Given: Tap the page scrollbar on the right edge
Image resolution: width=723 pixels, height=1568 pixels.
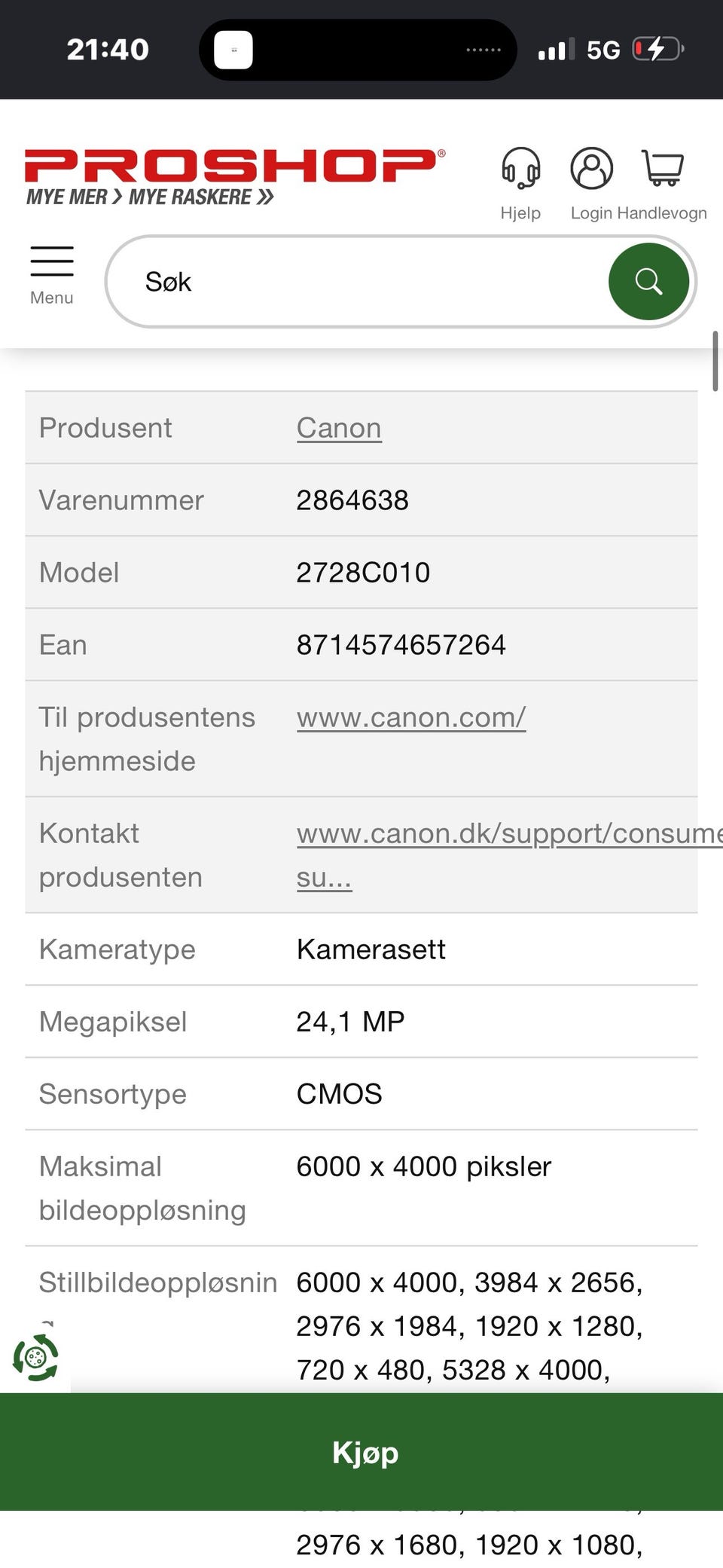Looking at the screenshot, I should [715, 361].
